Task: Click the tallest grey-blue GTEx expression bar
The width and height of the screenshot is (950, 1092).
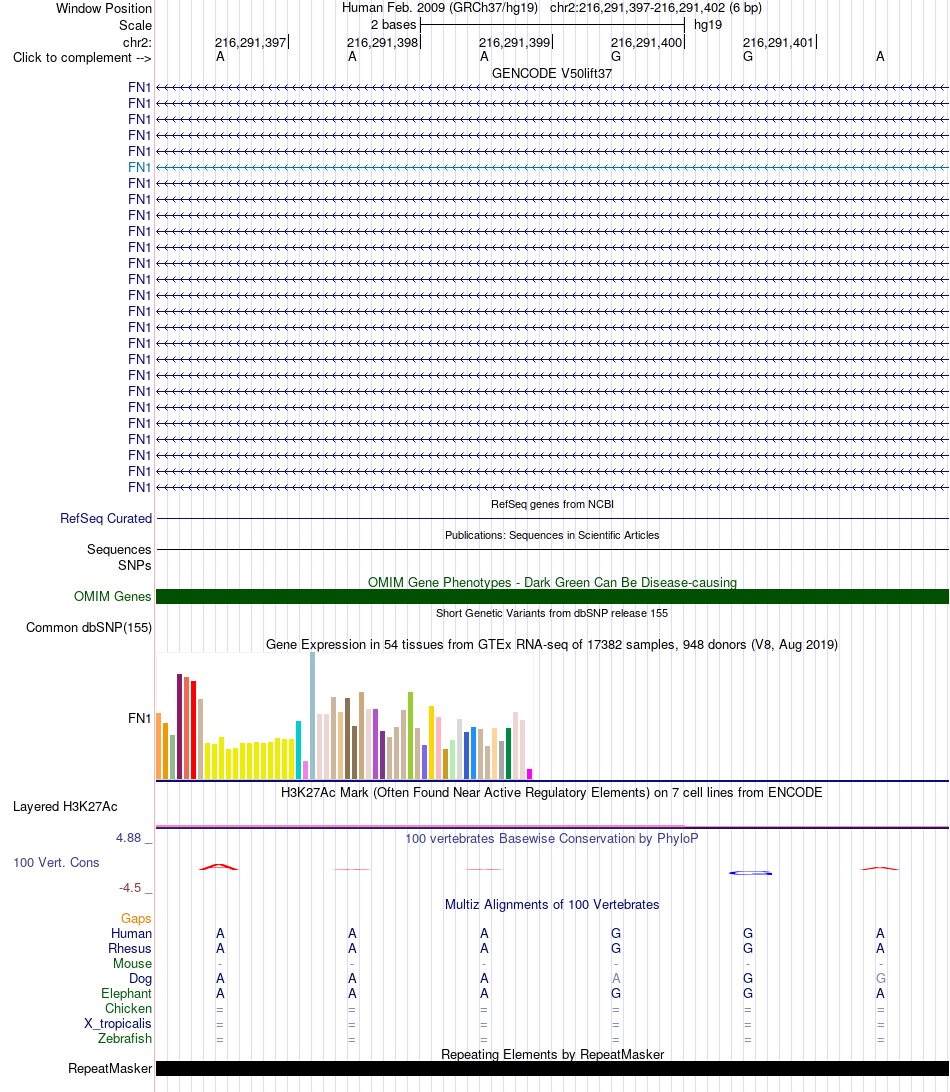Action: [x=313, y=715]
